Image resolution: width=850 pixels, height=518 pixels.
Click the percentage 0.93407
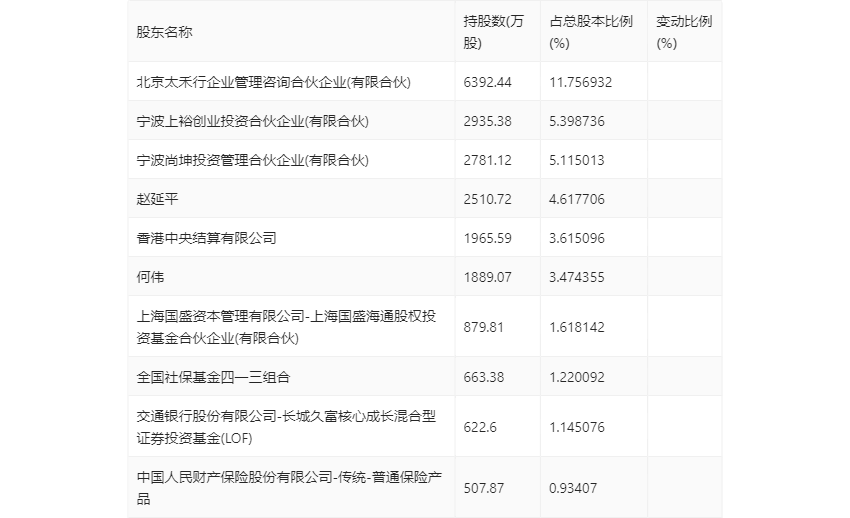(573, 488)
